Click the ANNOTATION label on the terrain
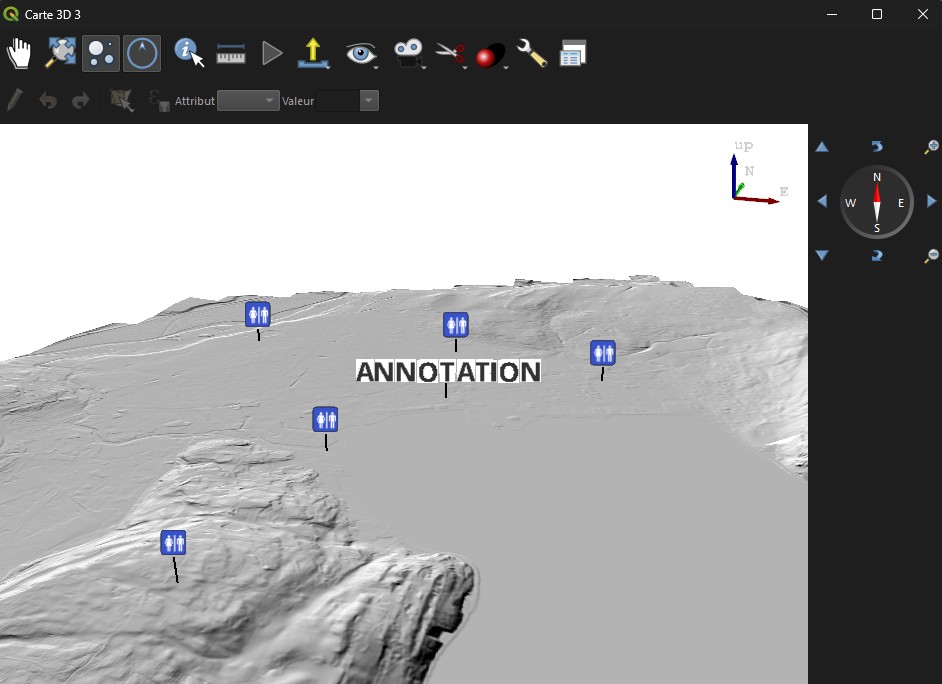 [448, 372]
